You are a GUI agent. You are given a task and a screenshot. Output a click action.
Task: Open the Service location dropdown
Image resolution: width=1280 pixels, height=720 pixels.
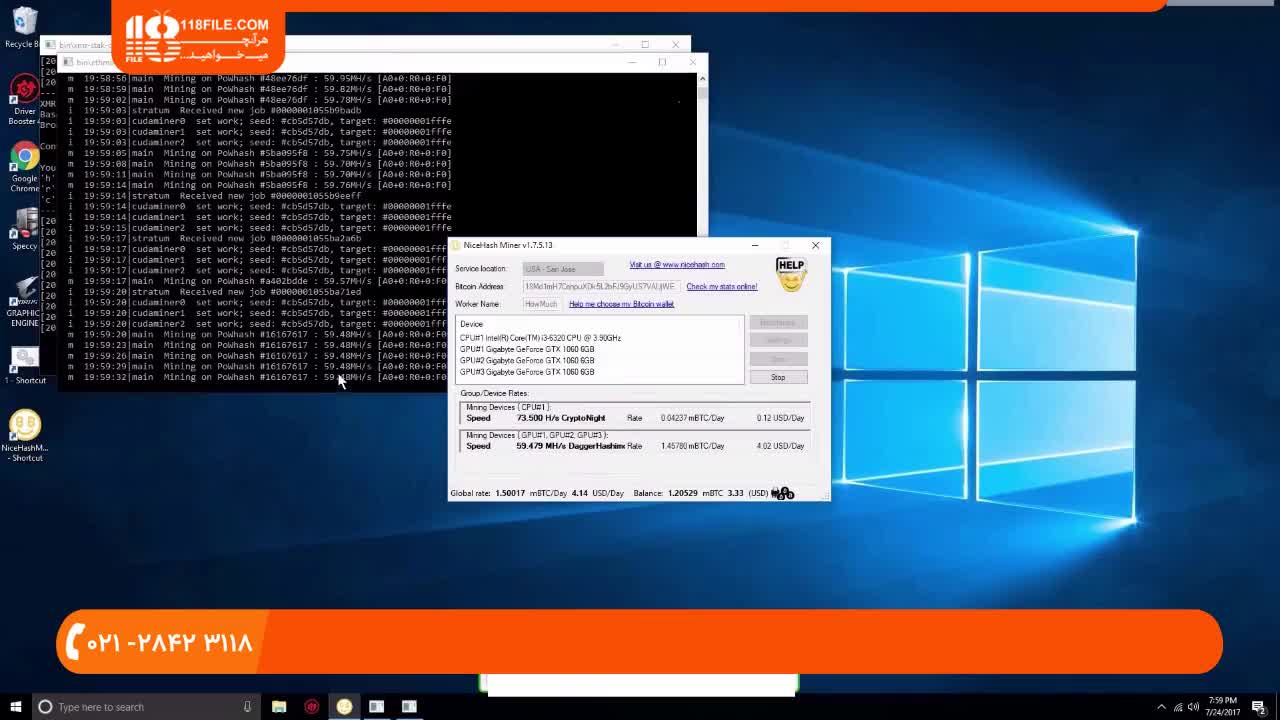coord(563,269)
